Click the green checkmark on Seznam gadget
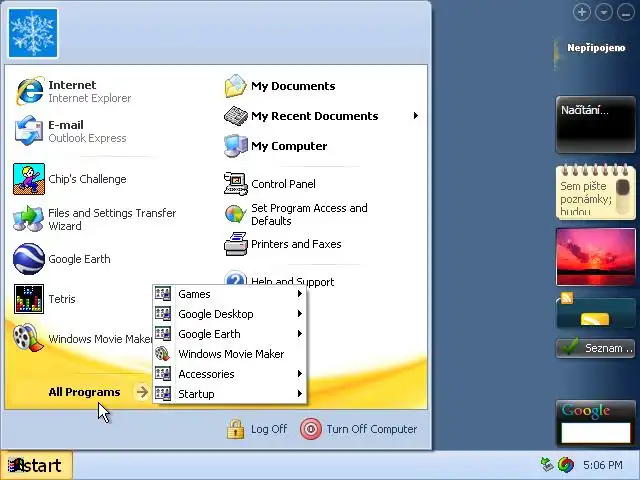Screen dimensions: 640x480 (570, 347)
